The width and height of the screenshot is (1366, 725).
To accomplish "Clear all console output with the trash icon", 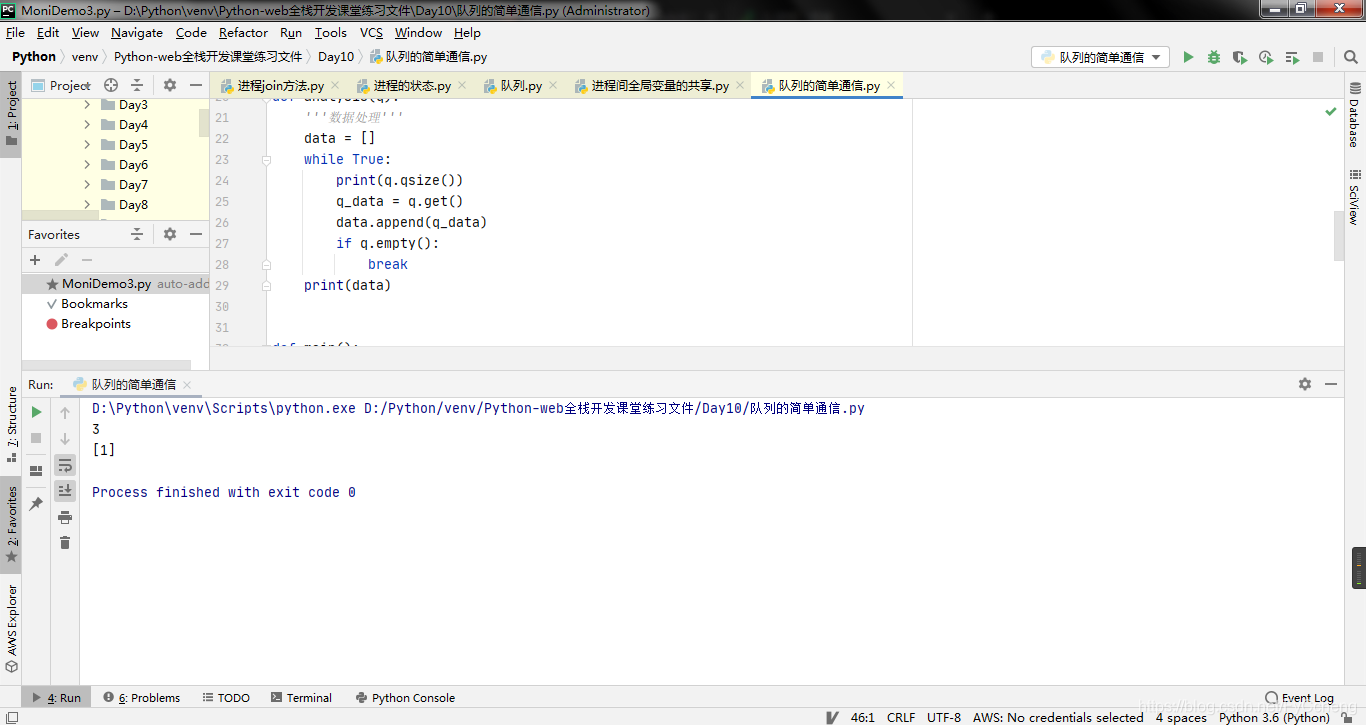I will coord(65,543).
